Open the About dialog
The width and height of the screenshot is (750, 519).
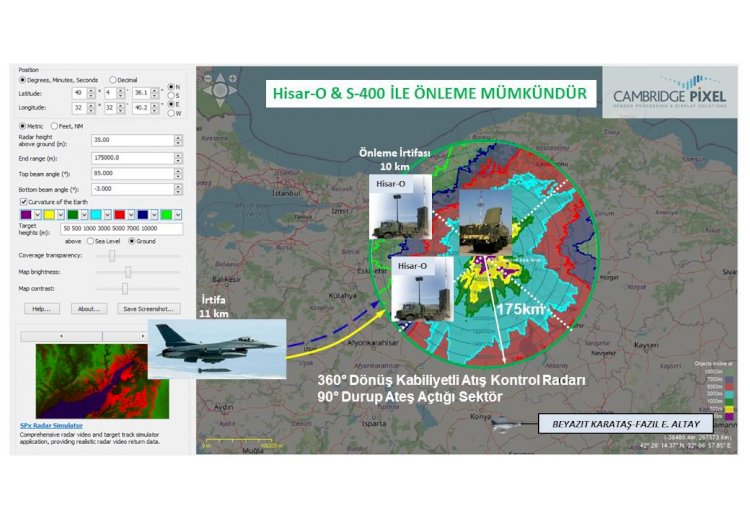click(x=89, y=309)
